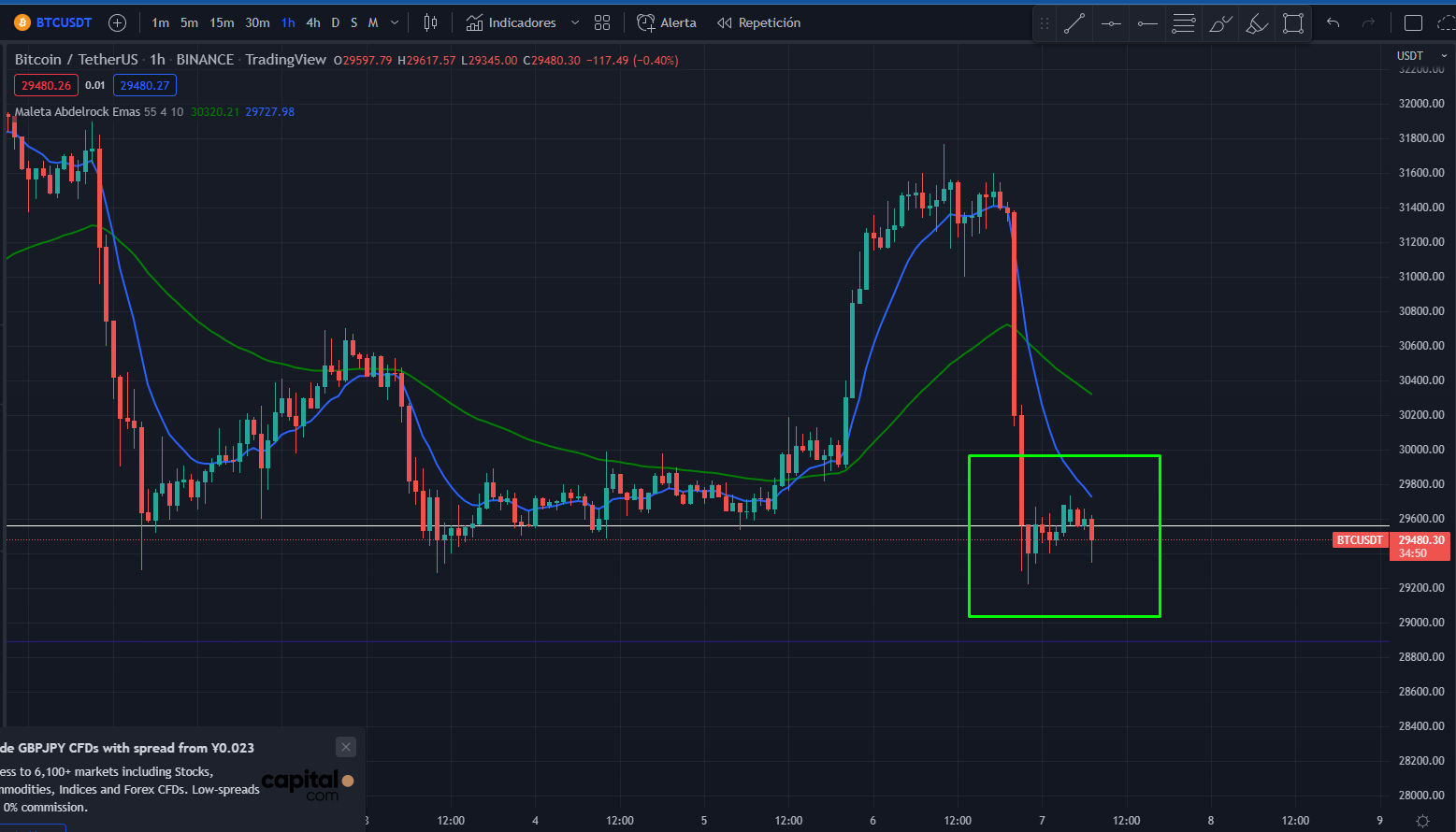Screen dimensions: 1456x832
Task: Open the USDT currency dropdown
Action: coord(1421,56)
